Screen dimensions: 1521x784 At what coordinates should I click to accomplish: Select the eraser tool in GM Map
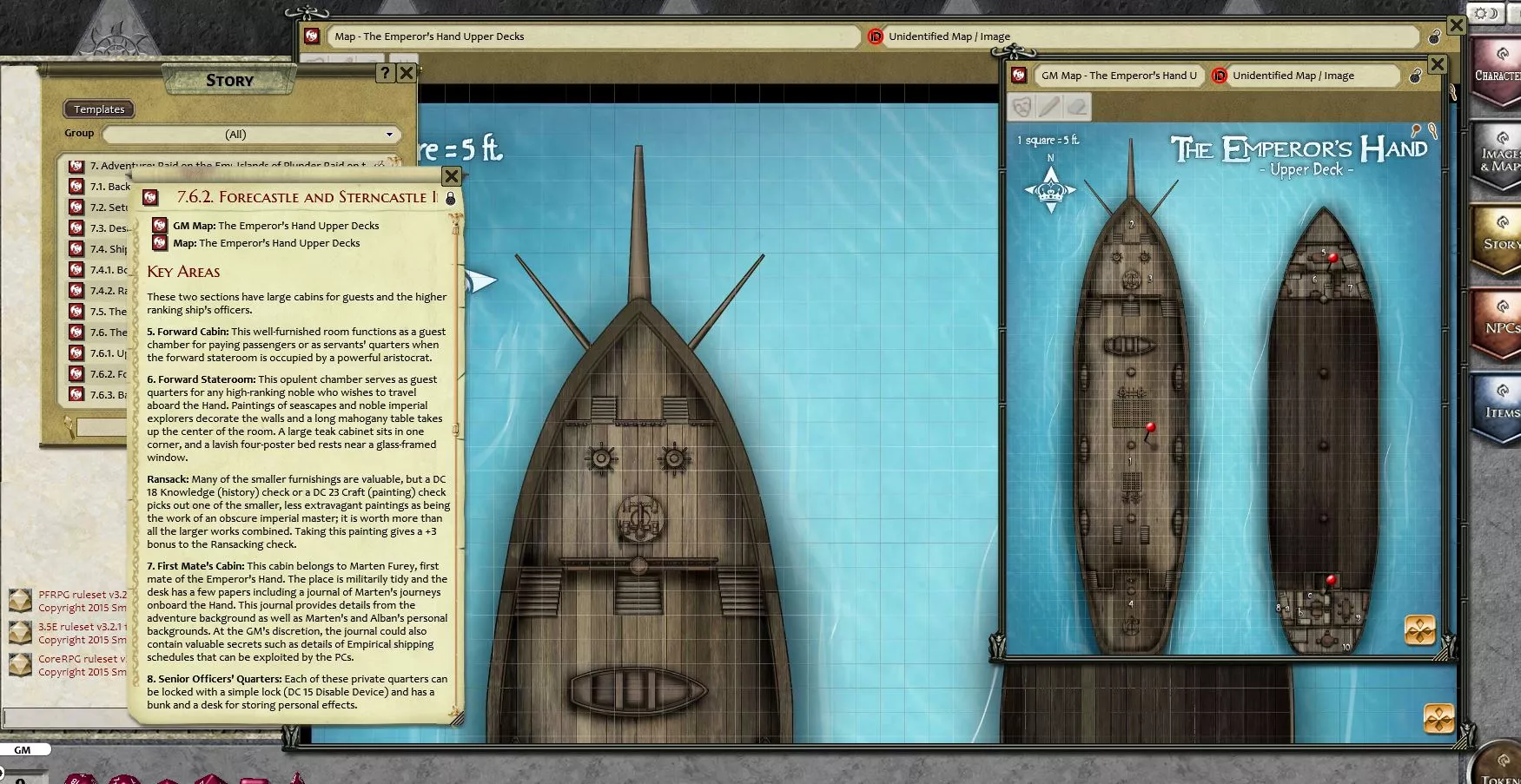1076,107
